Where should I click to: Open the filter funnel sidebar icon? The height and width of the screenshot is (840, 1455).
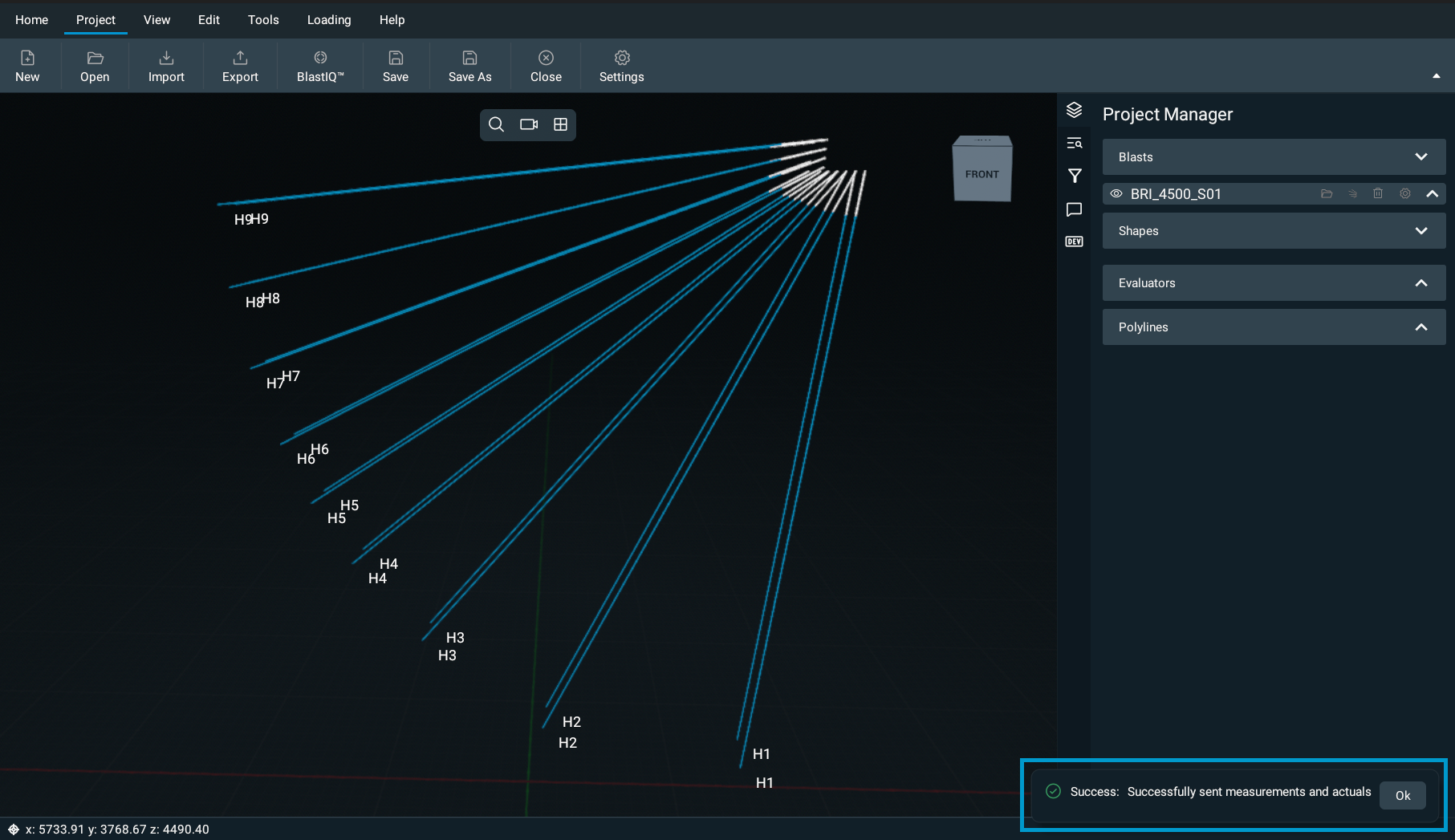tap(1075, 176)
